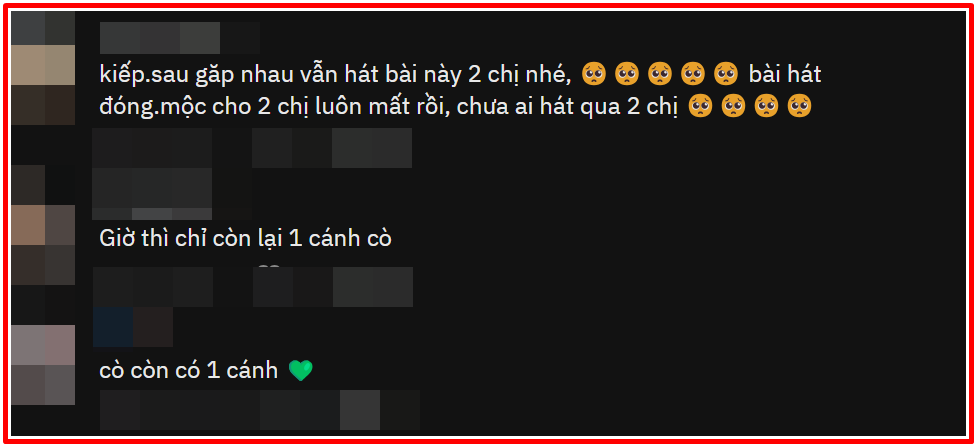Click blurred timestamp under the first comment
The width and height of the screenshot is (977, 447).
tap(152, 148)
